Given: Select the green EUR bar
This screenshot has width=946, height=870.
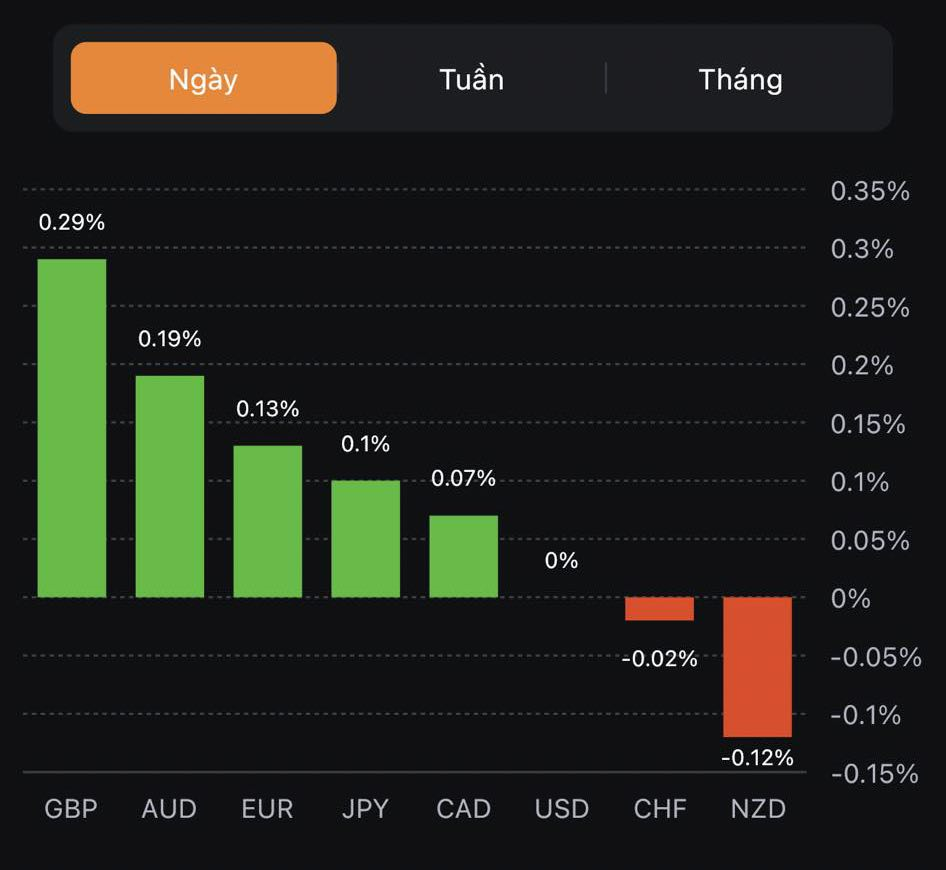Looking at the screenshot, I should 268,521.
